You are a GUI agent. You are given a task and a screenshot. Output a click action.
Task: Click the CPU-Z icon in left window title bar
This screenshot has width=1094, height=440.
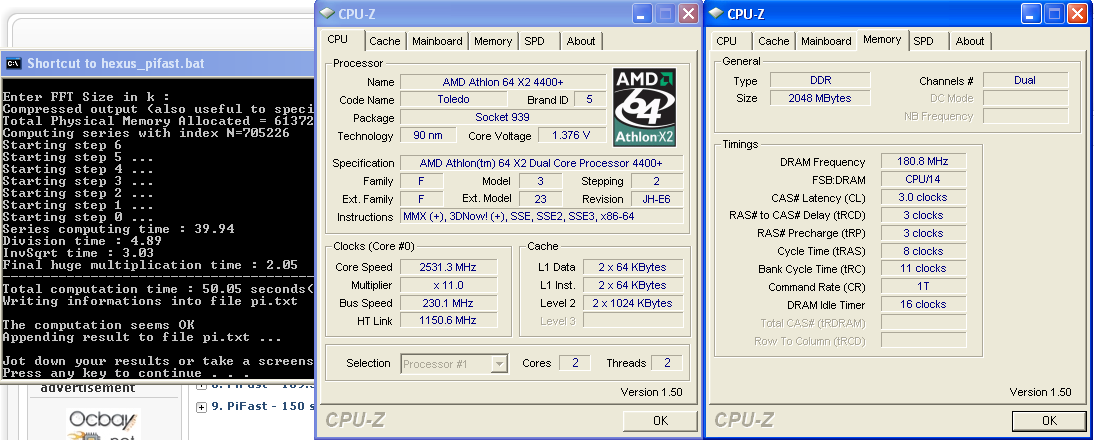click(327, 13)
